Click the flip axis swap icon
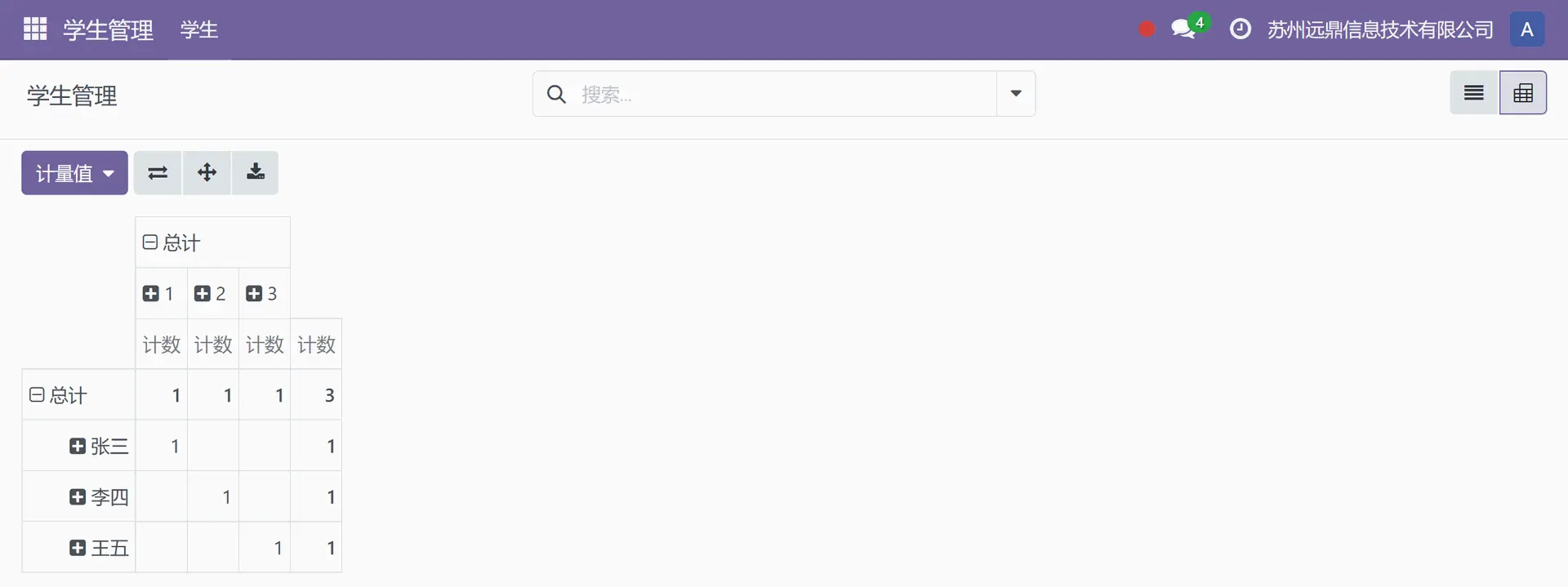1568x587 pixels. tap(158, 173)
